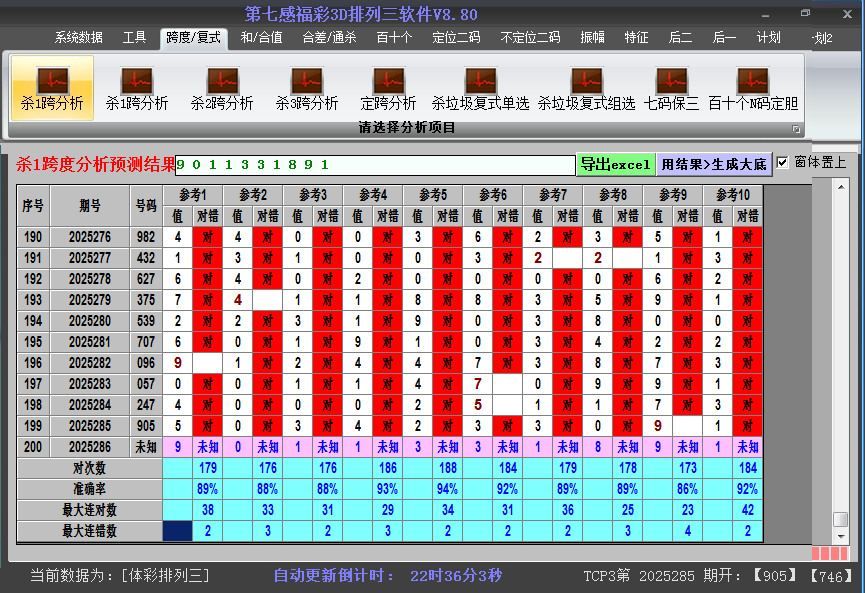Viewport: 865px width, 593px height.
Task: Click the 导出excel button
Action: point(615,164)
